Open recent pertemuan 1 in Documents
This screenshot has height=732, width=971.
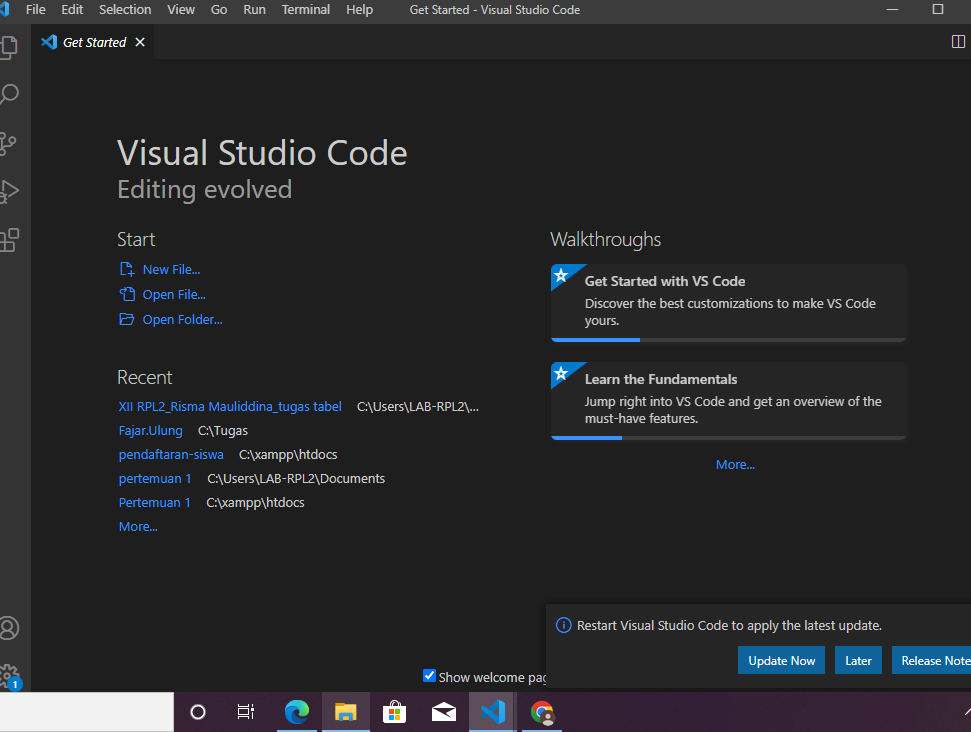tap(155, 479)
